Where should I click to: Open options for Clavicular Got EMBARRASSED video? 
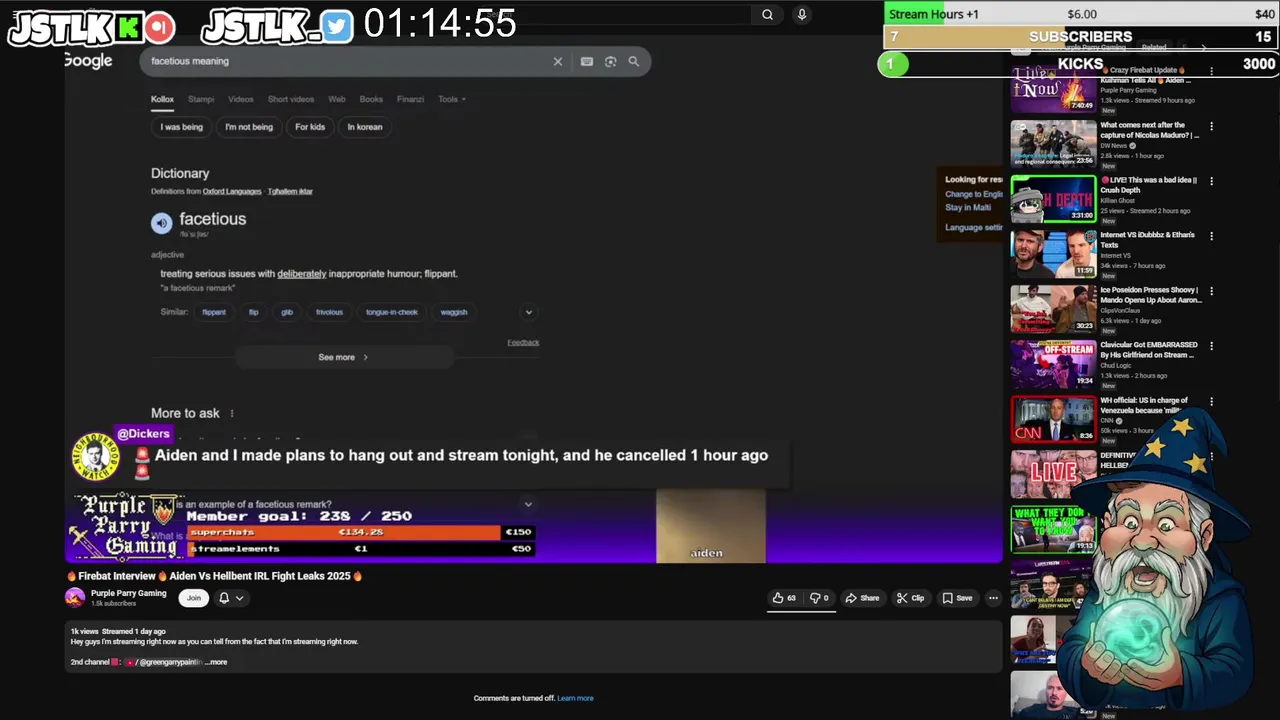pos(1211,347)
